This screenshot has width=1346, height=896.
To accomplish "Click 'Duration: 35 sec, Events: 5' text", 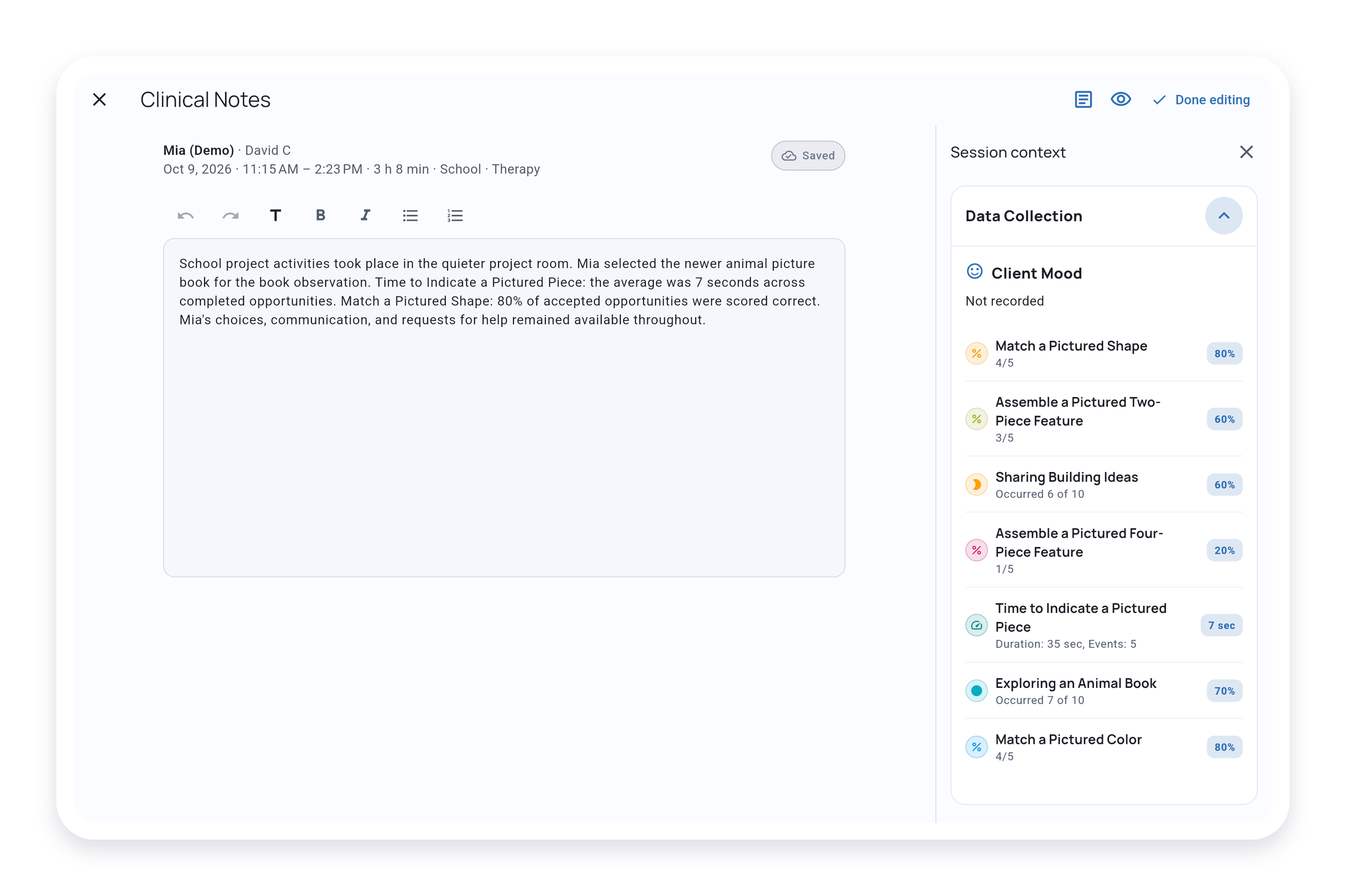I will (x=1066, y=644).
